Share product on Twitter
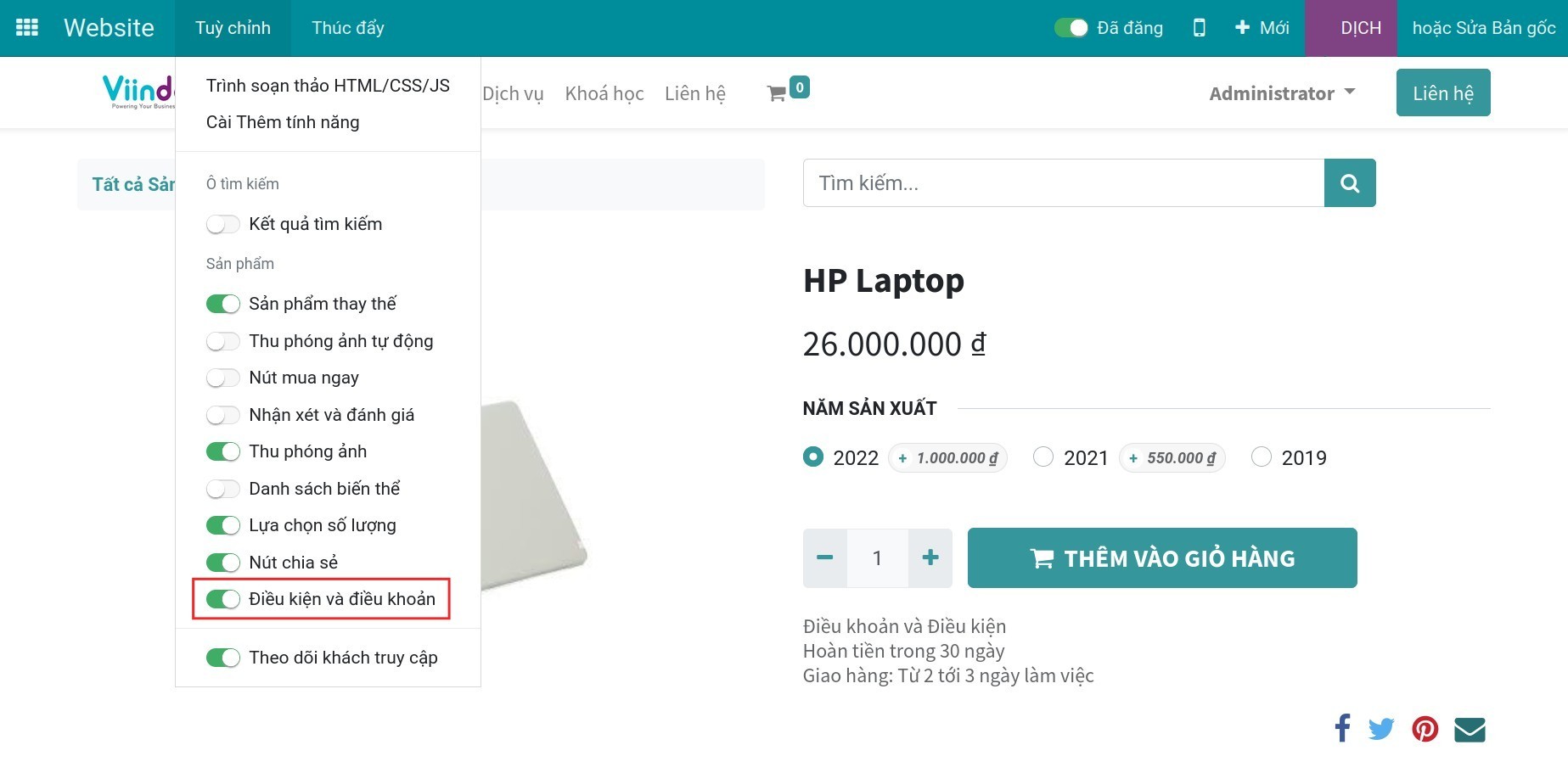Screen dimensions: 1568x773 pyautogui.click(x=1381, y=729)
